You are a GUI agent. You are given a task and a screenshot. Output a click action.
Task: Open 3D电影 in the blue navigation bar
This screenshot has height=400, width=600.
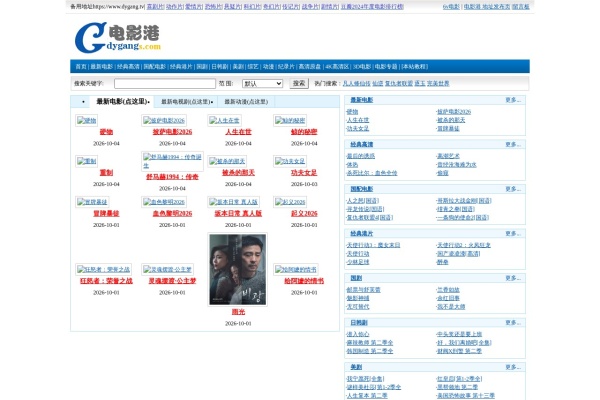point(362,67)
